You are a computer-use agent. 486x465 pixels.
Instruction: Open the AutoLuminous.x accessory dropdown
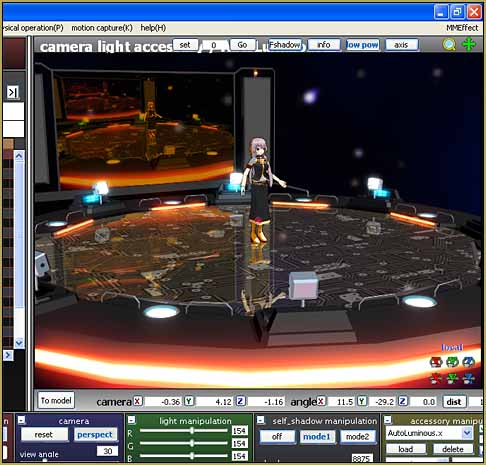point(467,433)
